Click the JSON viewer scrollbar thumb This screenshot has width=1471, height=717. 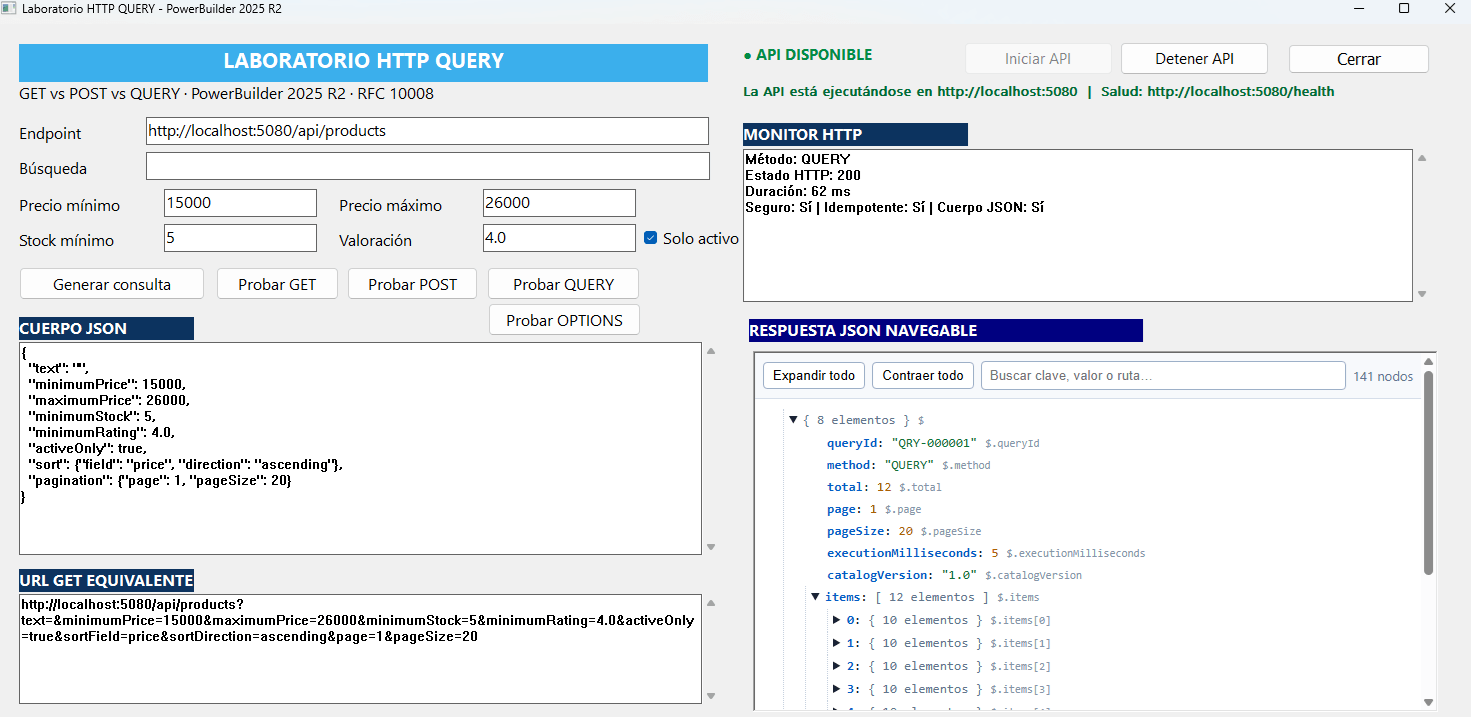point(1429,473)
